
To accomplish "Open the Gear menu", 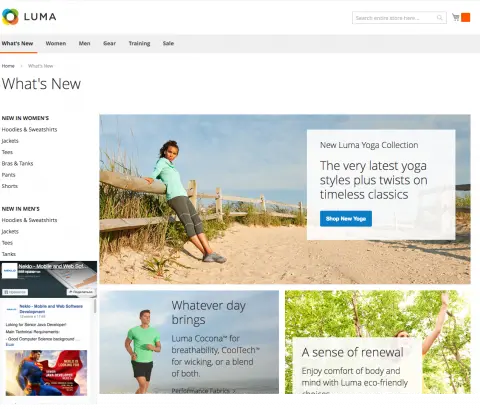I will (109, 43).
